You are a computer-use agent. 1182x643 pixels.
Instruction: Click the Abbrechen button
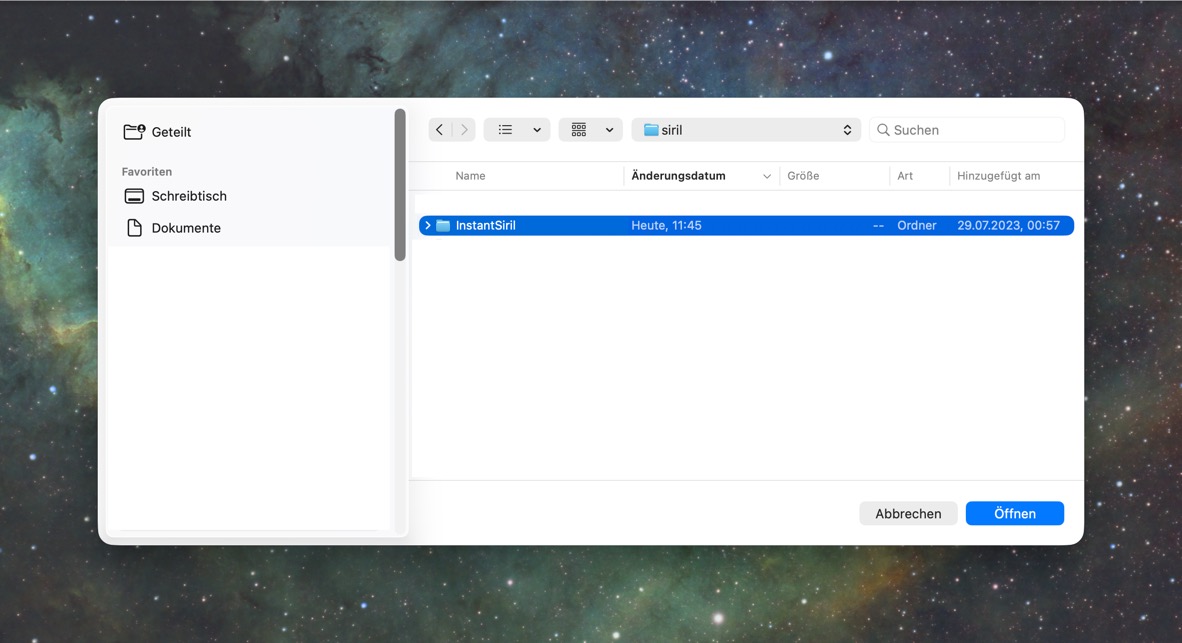(x=908, y=513)
